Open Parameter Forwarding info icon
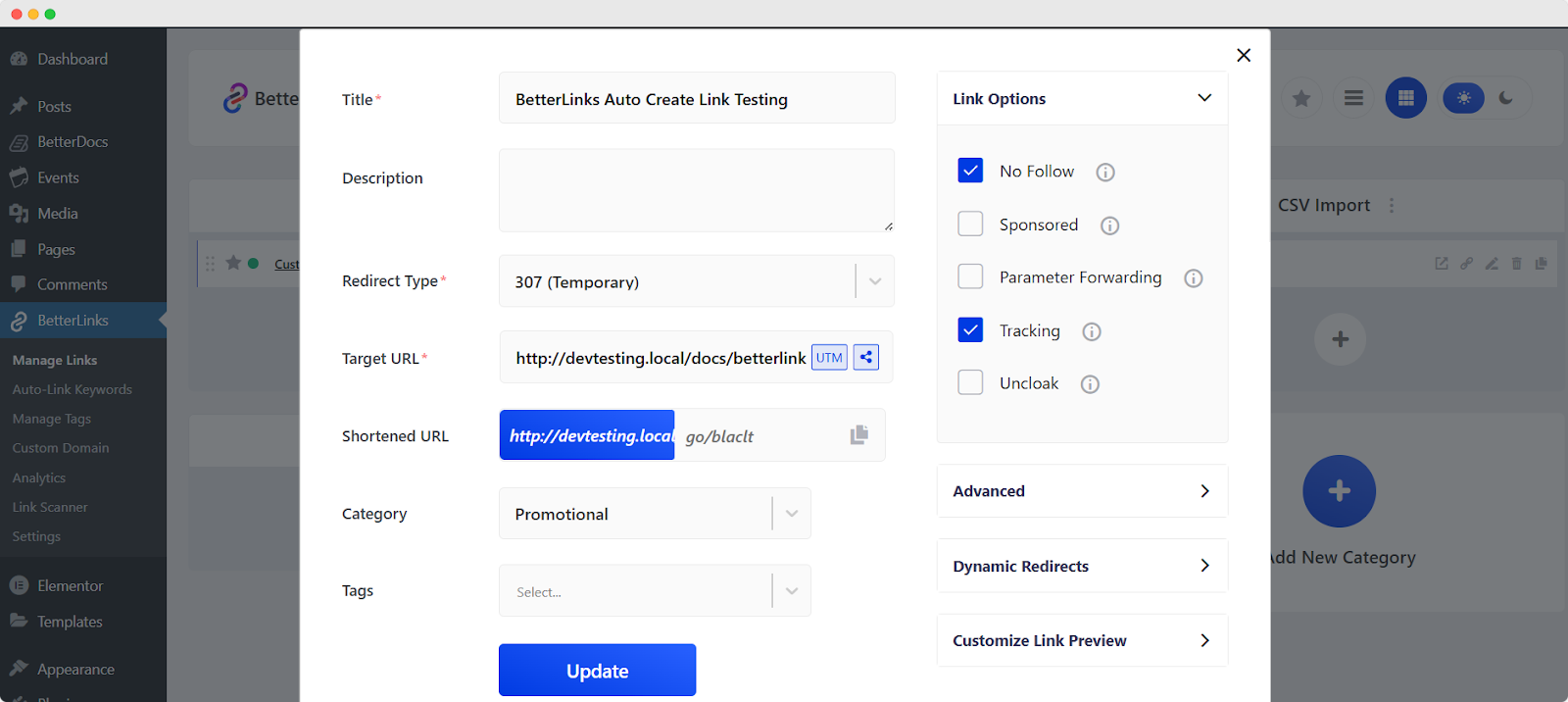 (1194, 278)
